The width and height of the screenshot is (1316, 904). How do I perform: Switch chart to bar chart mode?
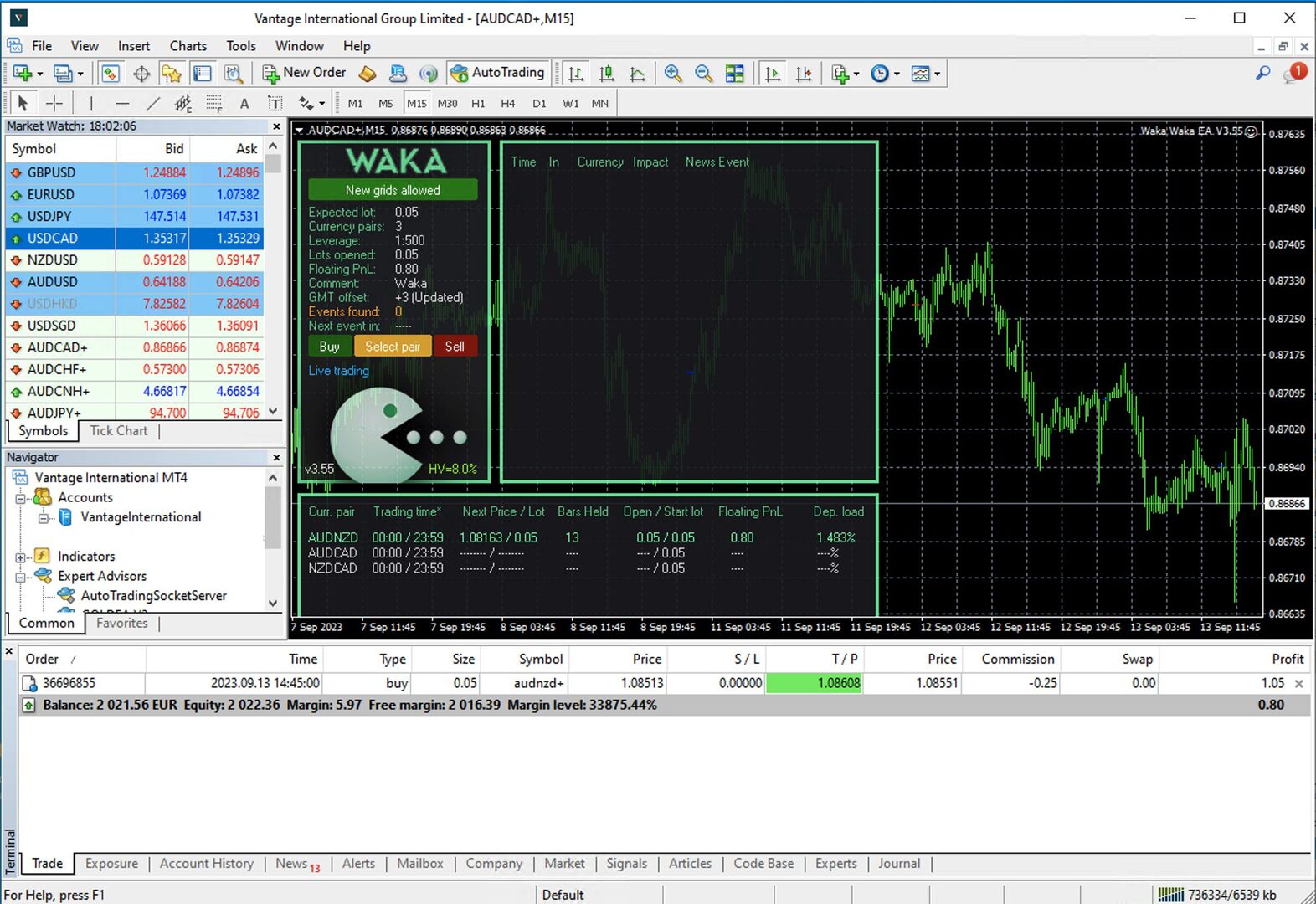576,74
